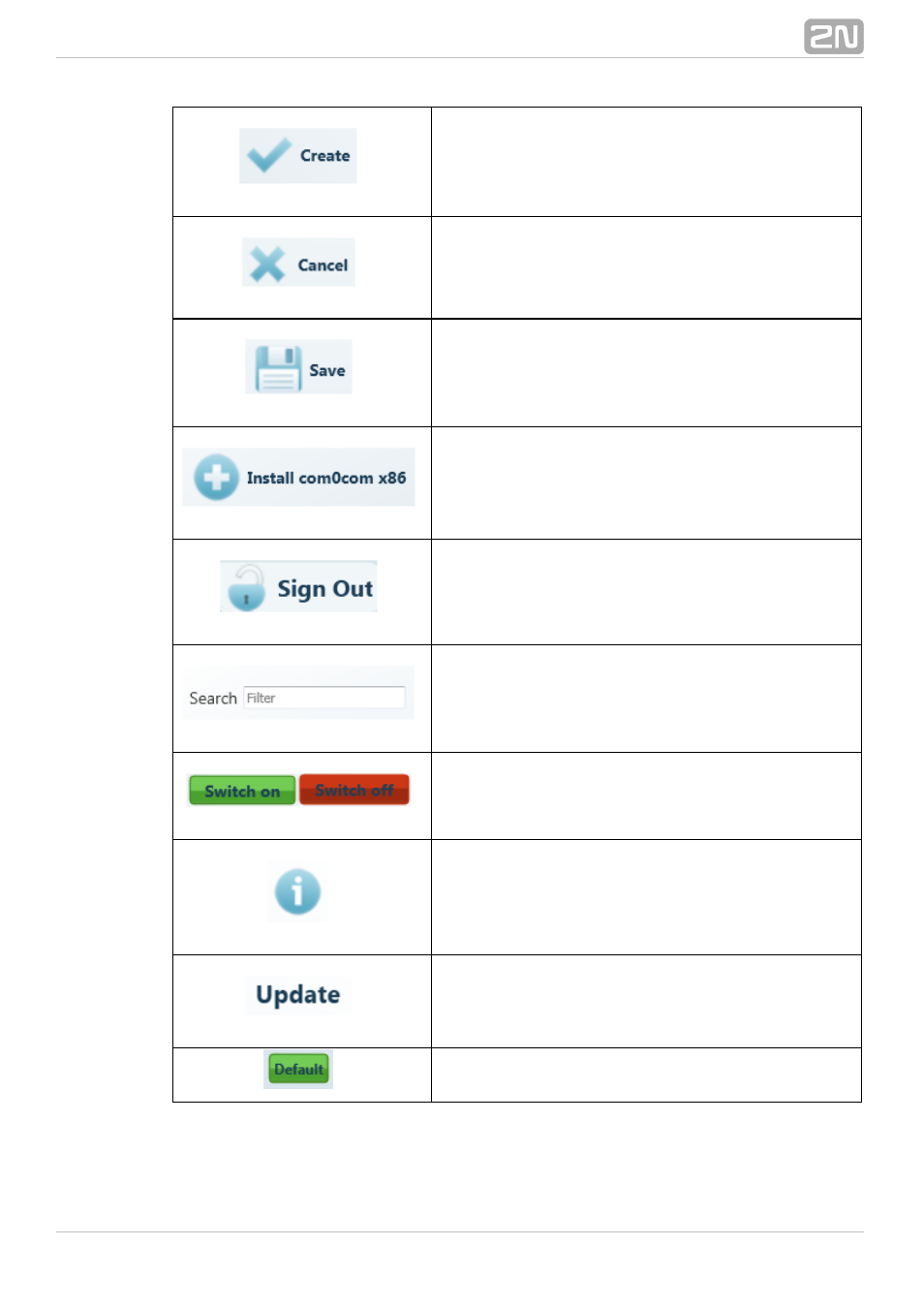This screenshot has width=924, height=1308.
Task: Click the round plus icon for Install
Action: point(216,478)
